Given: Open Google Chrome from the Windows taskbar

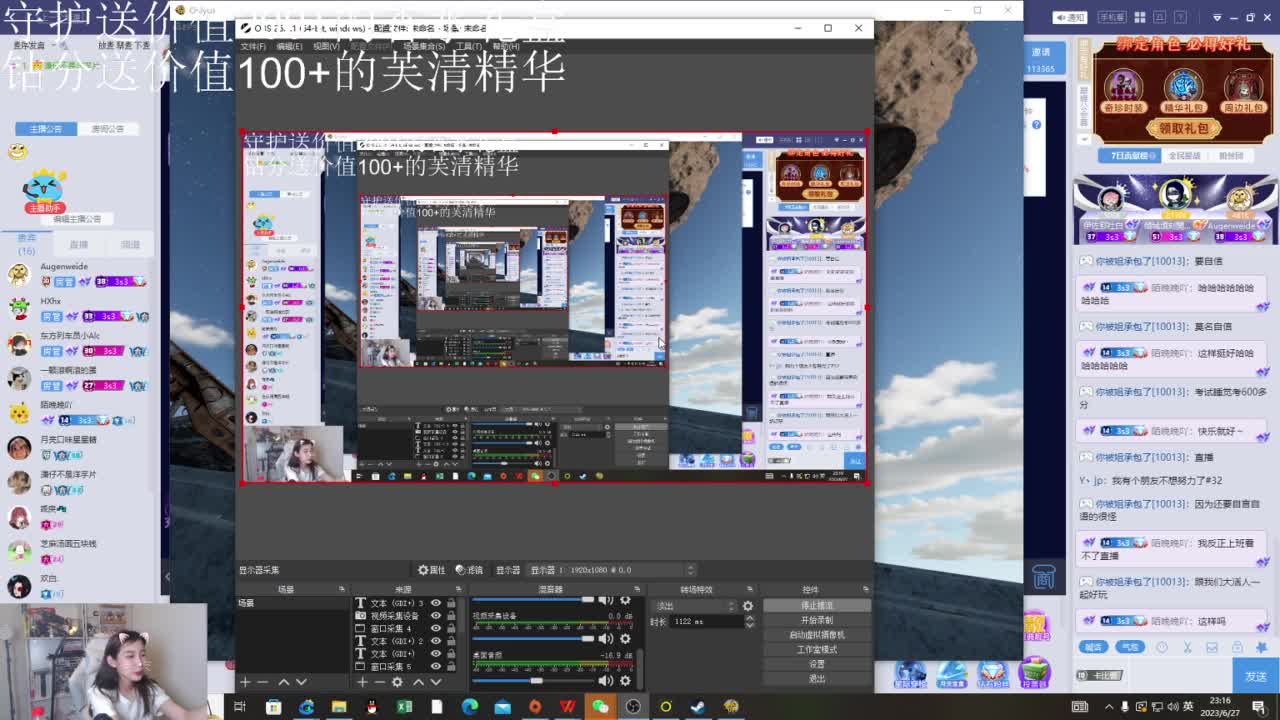Looking at the screenshot, I should point(309,708).
